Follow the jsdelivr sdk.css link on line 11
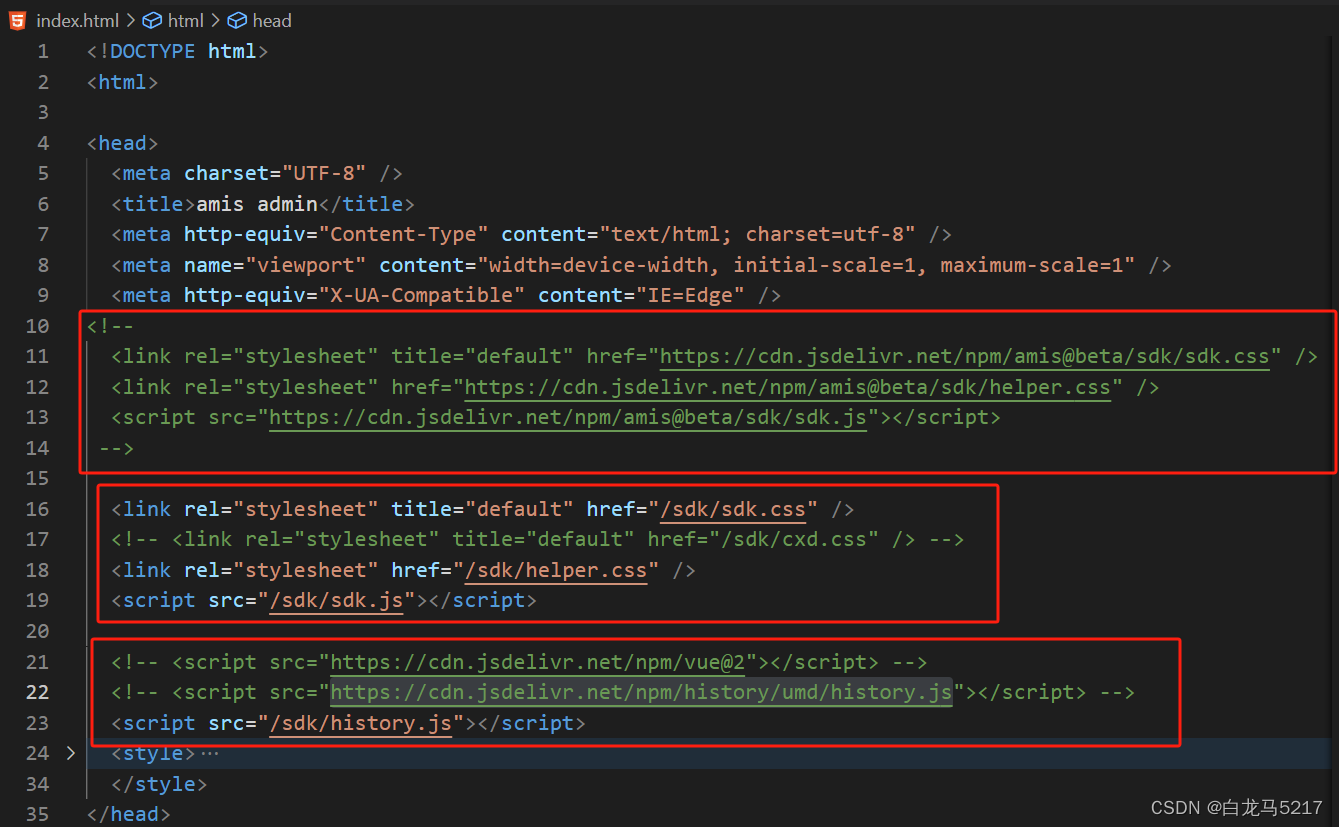 (x=965, y=356)
